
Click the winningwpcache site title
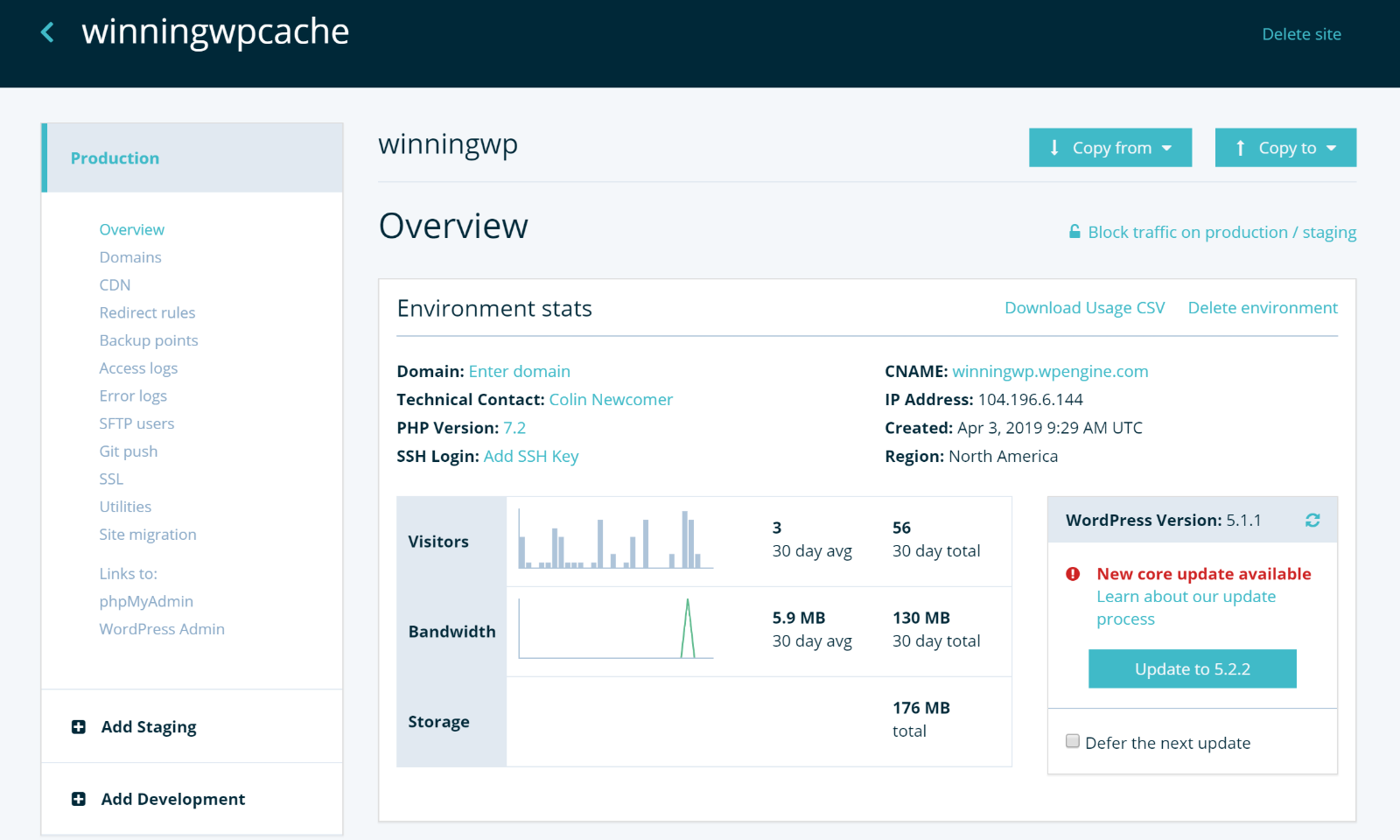(x=215, y=31)
